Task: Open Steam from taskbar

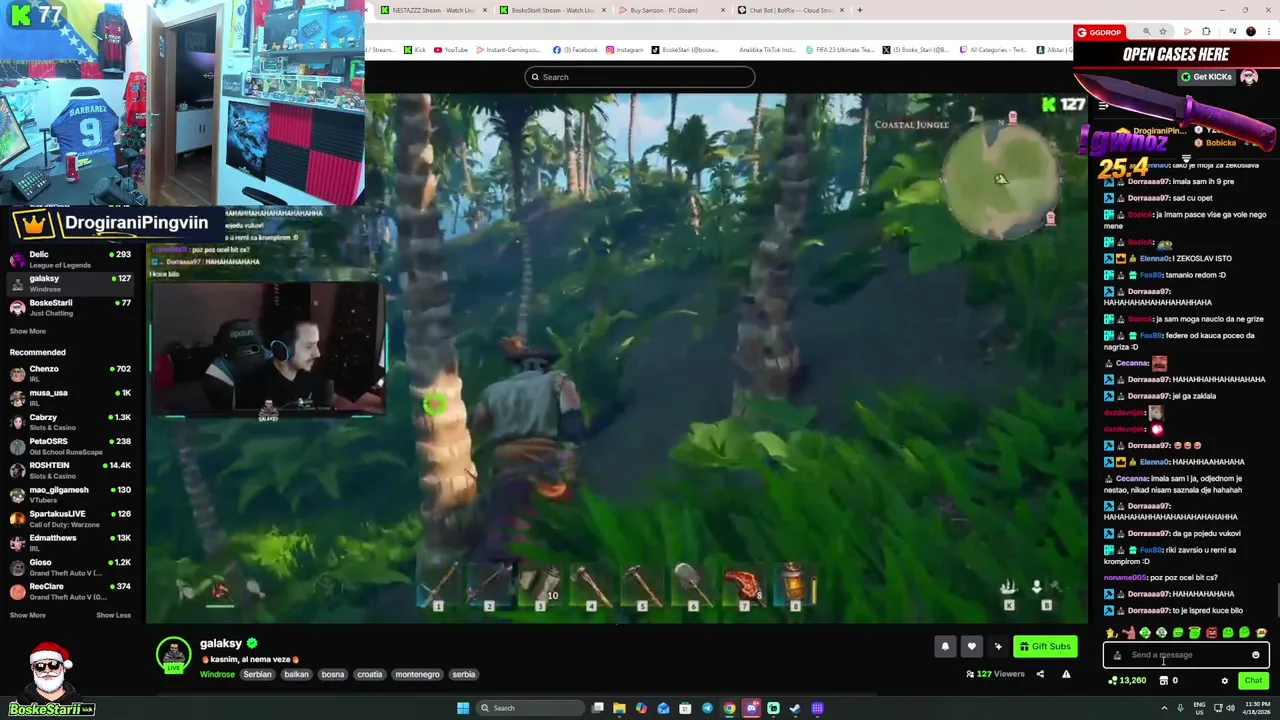Action: 795,708
